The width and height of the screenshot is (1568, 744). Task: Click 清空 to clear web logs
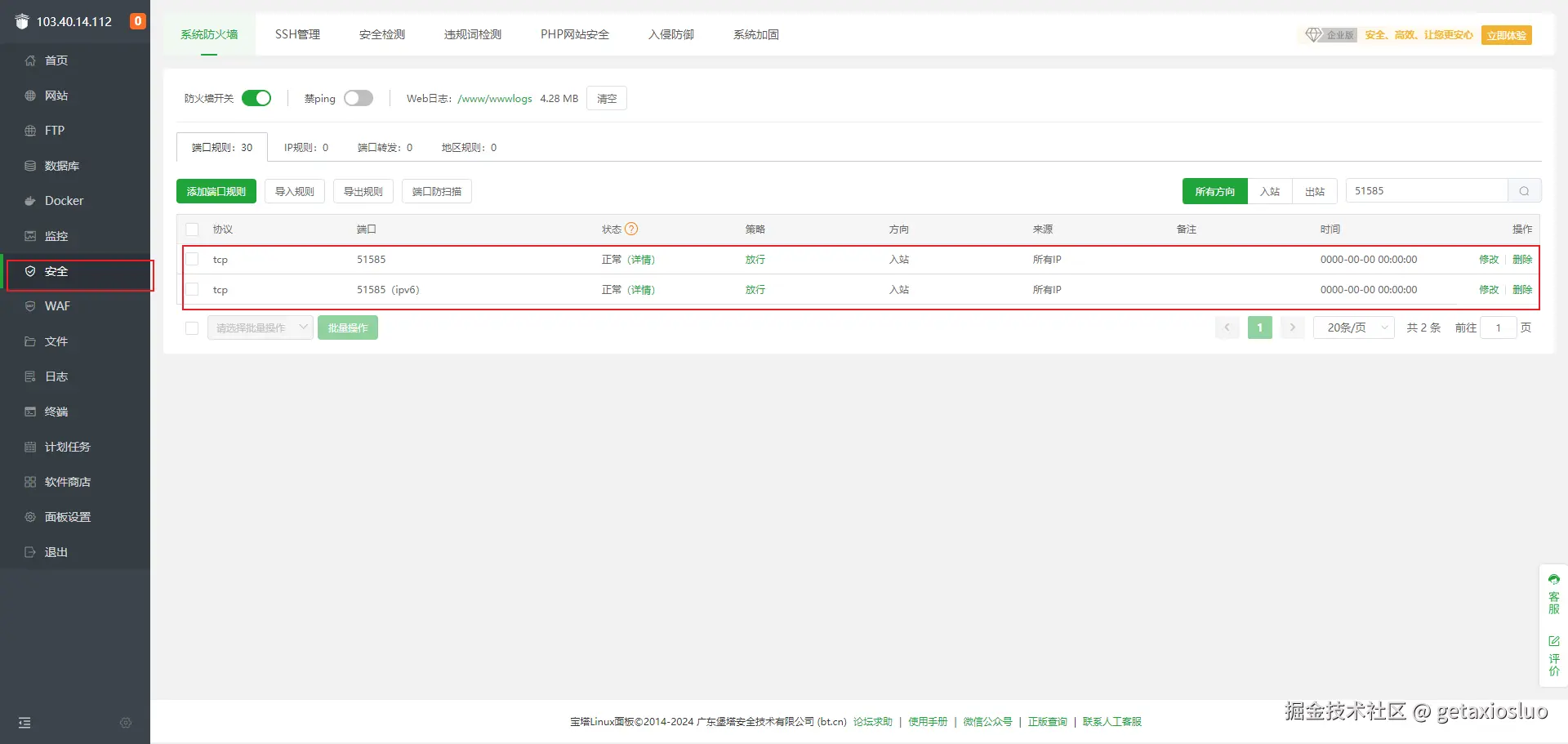(607, 98)
